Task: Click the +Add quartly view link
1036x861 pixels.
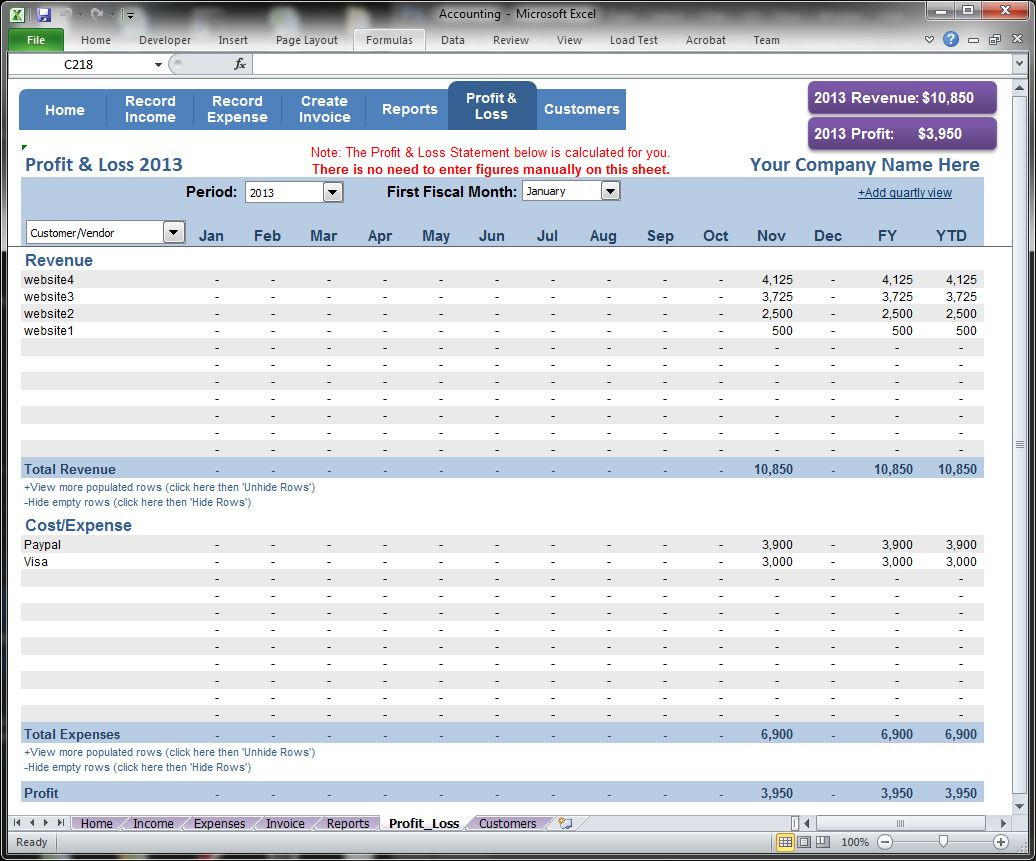Action: click(905, 193)
